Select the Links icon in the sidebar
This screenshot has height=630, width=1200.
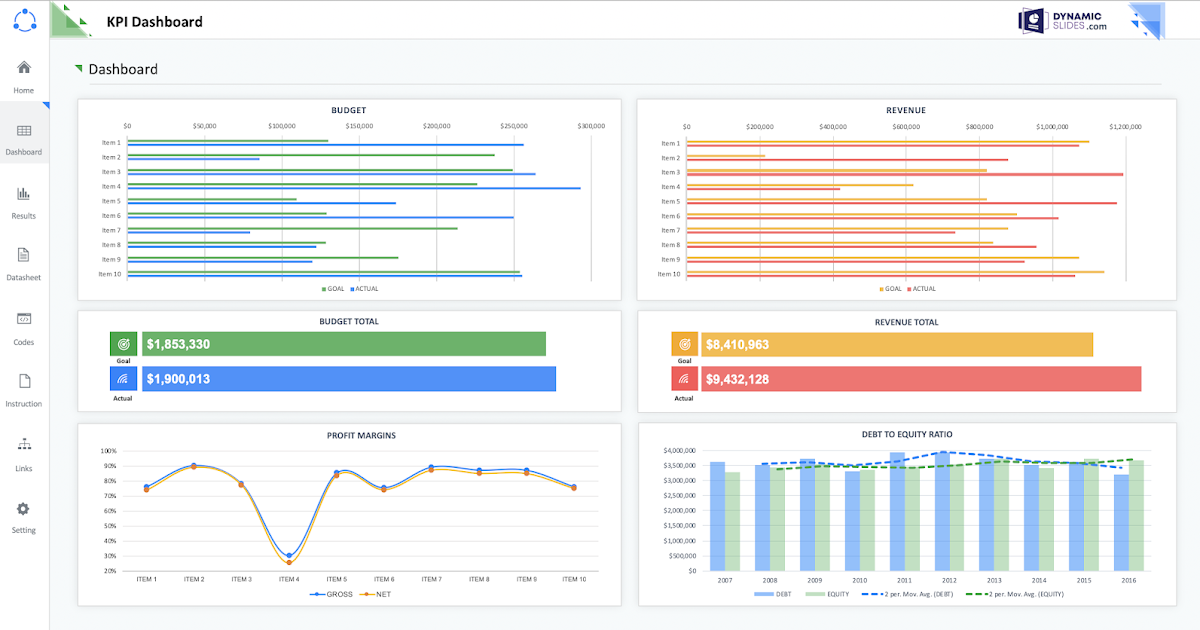click(x=23, y=452)
